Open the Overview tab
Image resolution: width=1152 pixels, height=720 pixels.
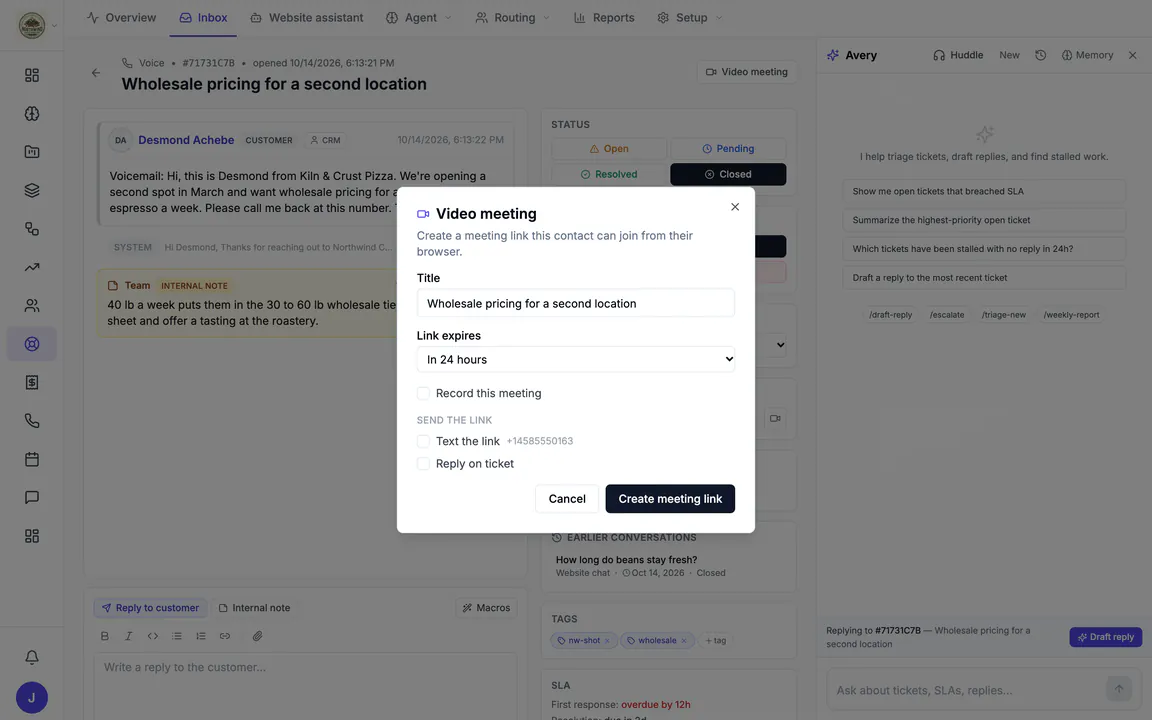pyautogui.click(x=121, y=18)
